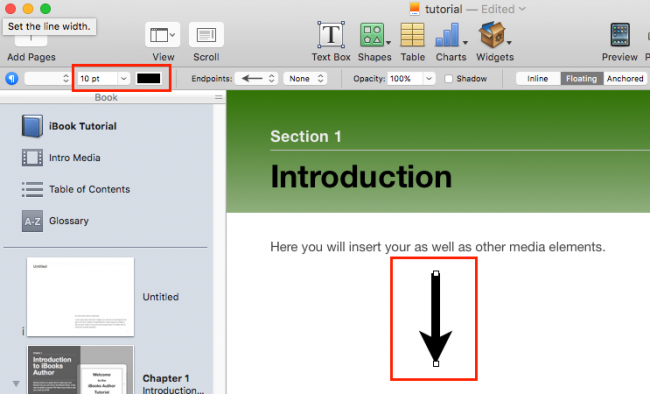Click the arrow's bottom endpoint handle
The image size is (650, 394).
pyautogui.click(x=436, y=364)
